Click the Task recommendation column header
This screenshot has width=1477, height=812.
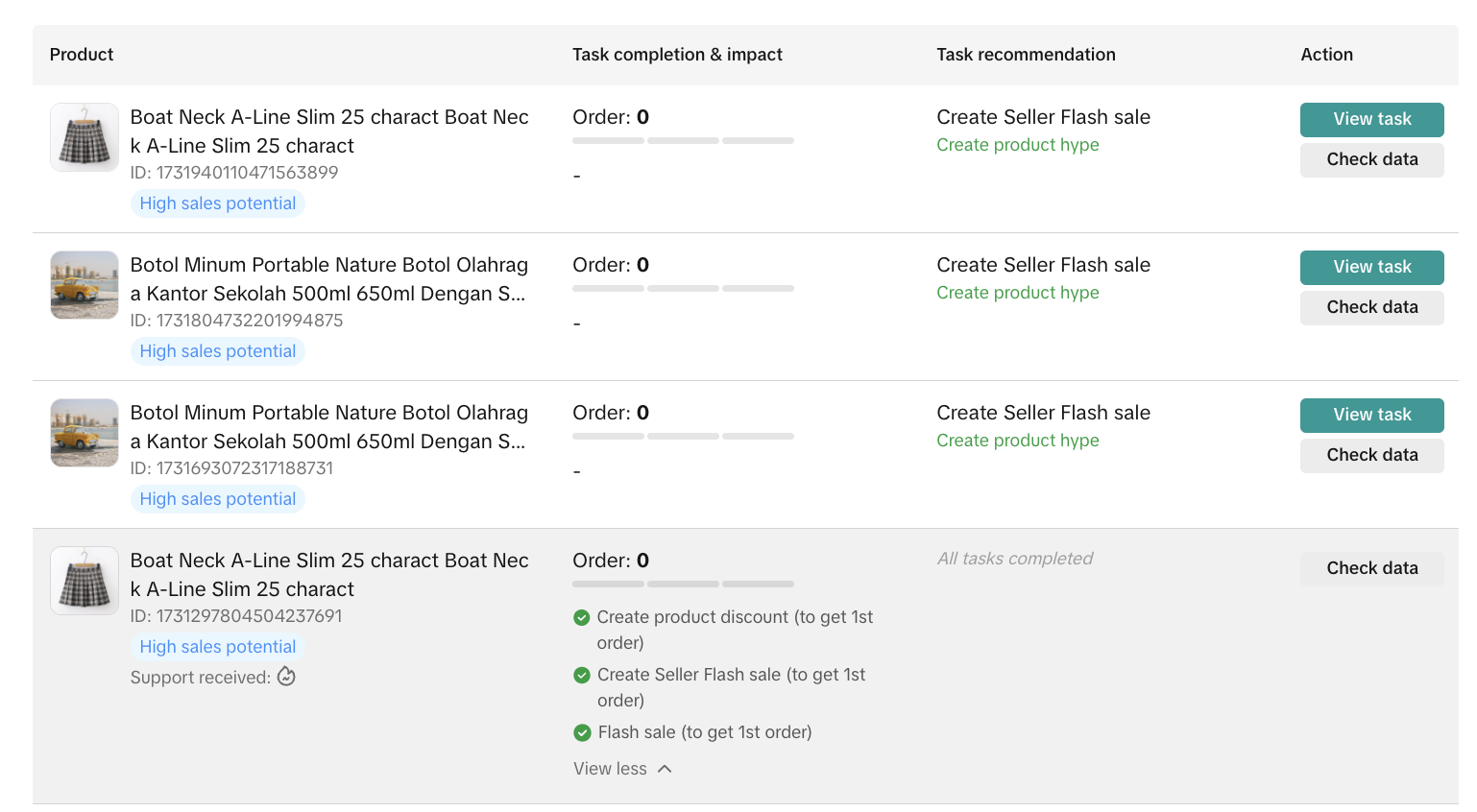point(1026,55)
